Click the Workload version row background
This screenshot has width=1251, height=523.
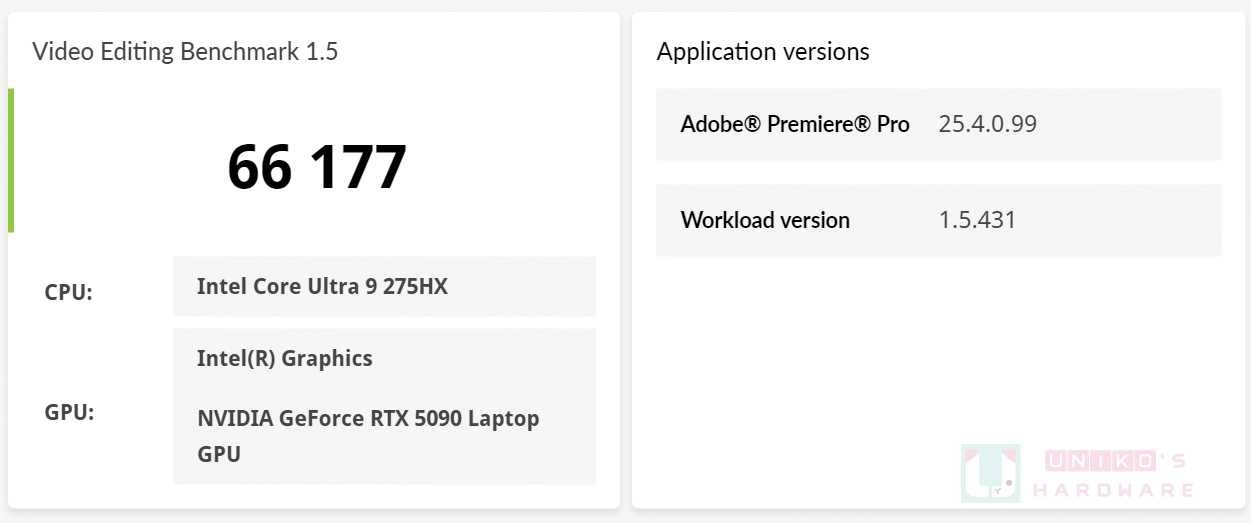coord(938,220)
